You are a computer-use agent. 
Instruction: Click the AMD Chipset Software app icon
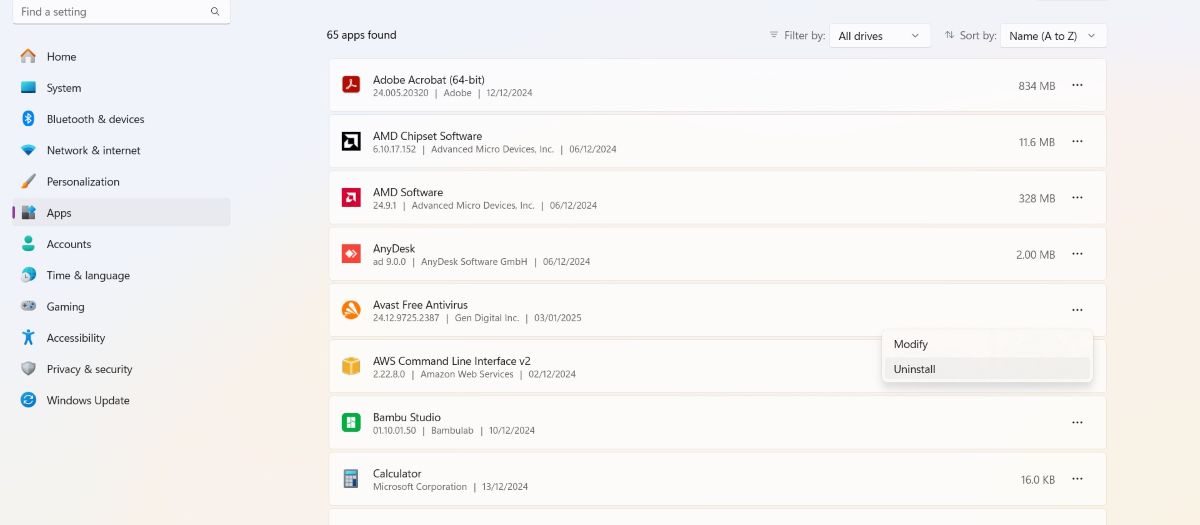[x=351, y=141]
